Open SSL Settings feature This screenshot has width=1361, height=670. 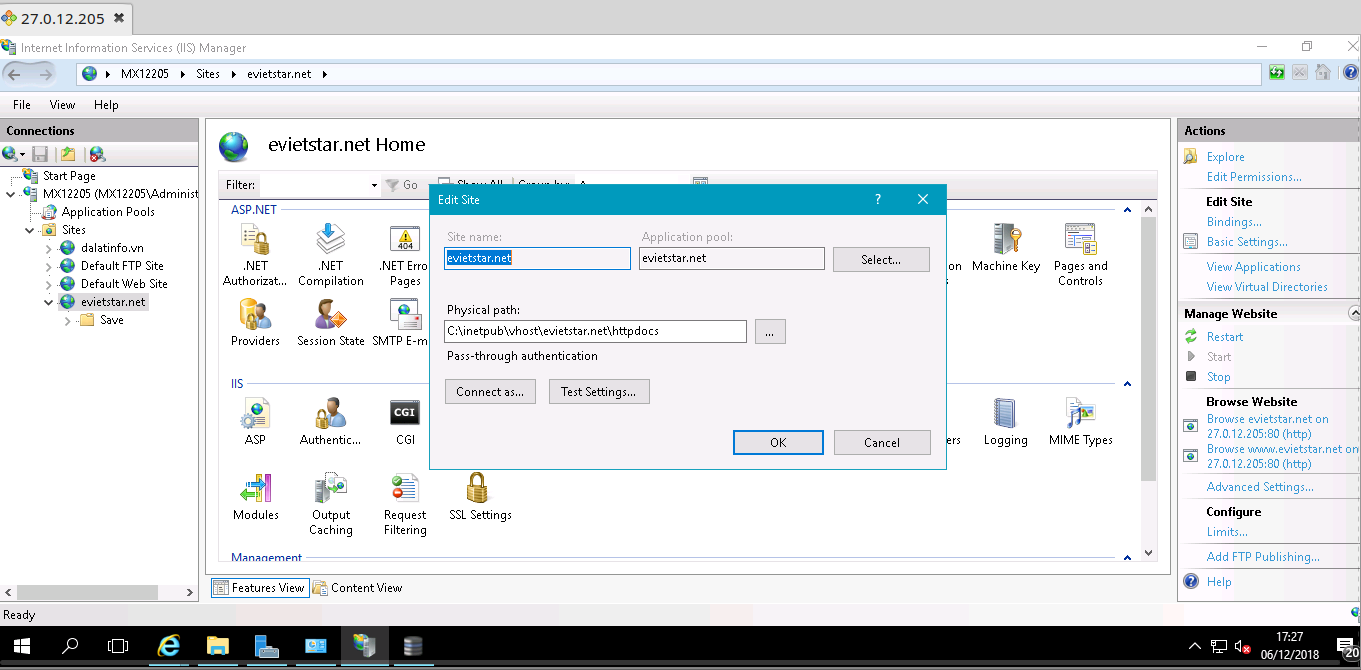pos(480,497)
